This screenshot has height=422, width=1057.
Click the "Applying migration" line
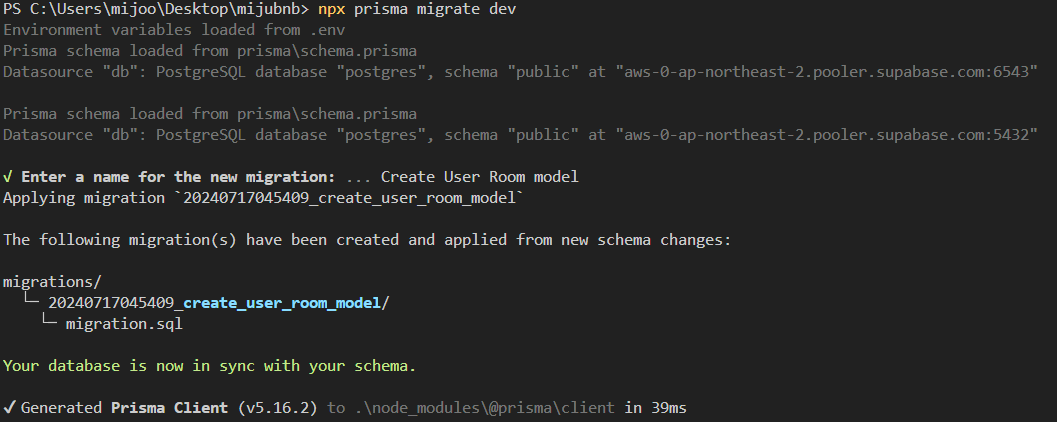point(264,198)
